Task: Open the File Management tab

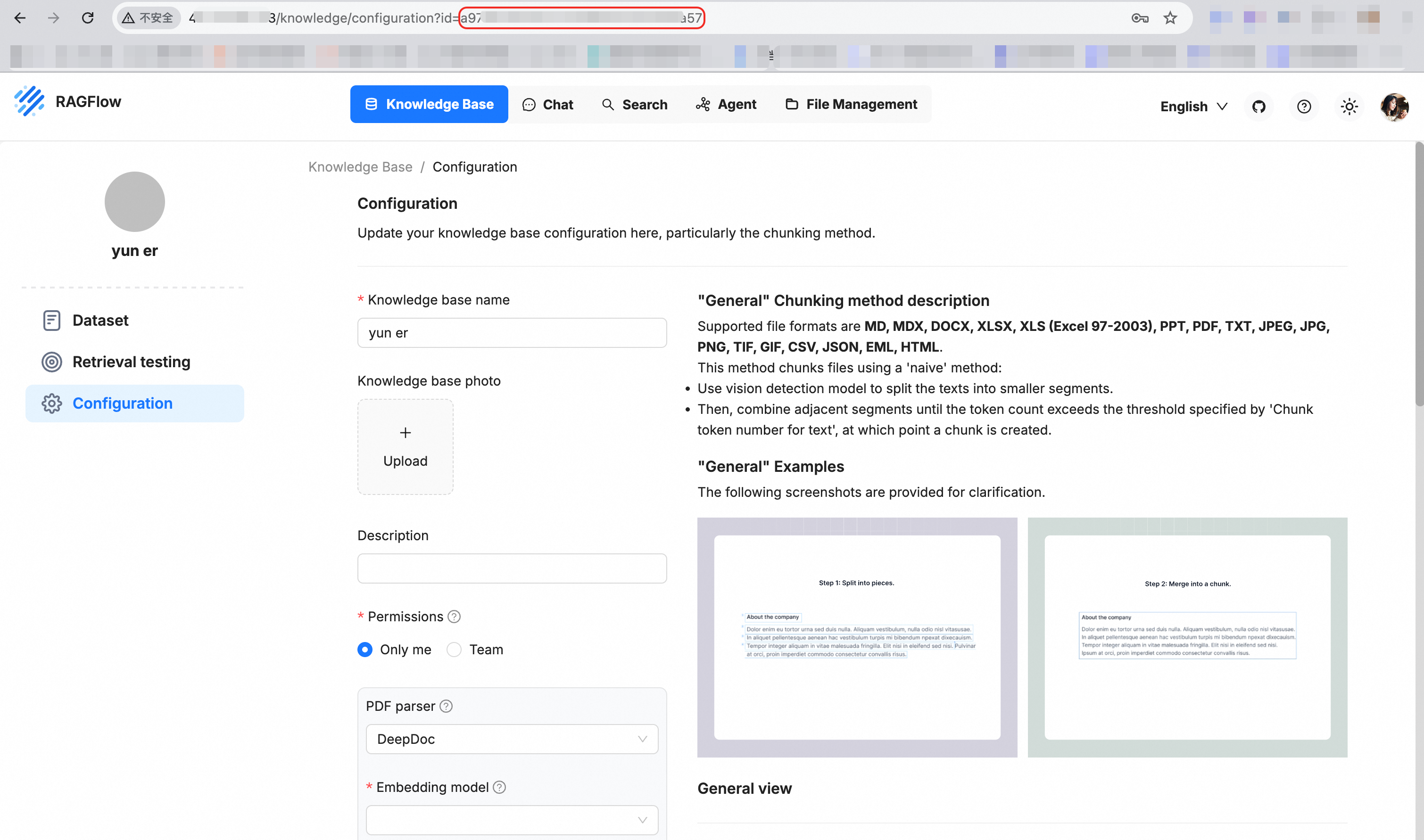Action: (x=851, y=104)
